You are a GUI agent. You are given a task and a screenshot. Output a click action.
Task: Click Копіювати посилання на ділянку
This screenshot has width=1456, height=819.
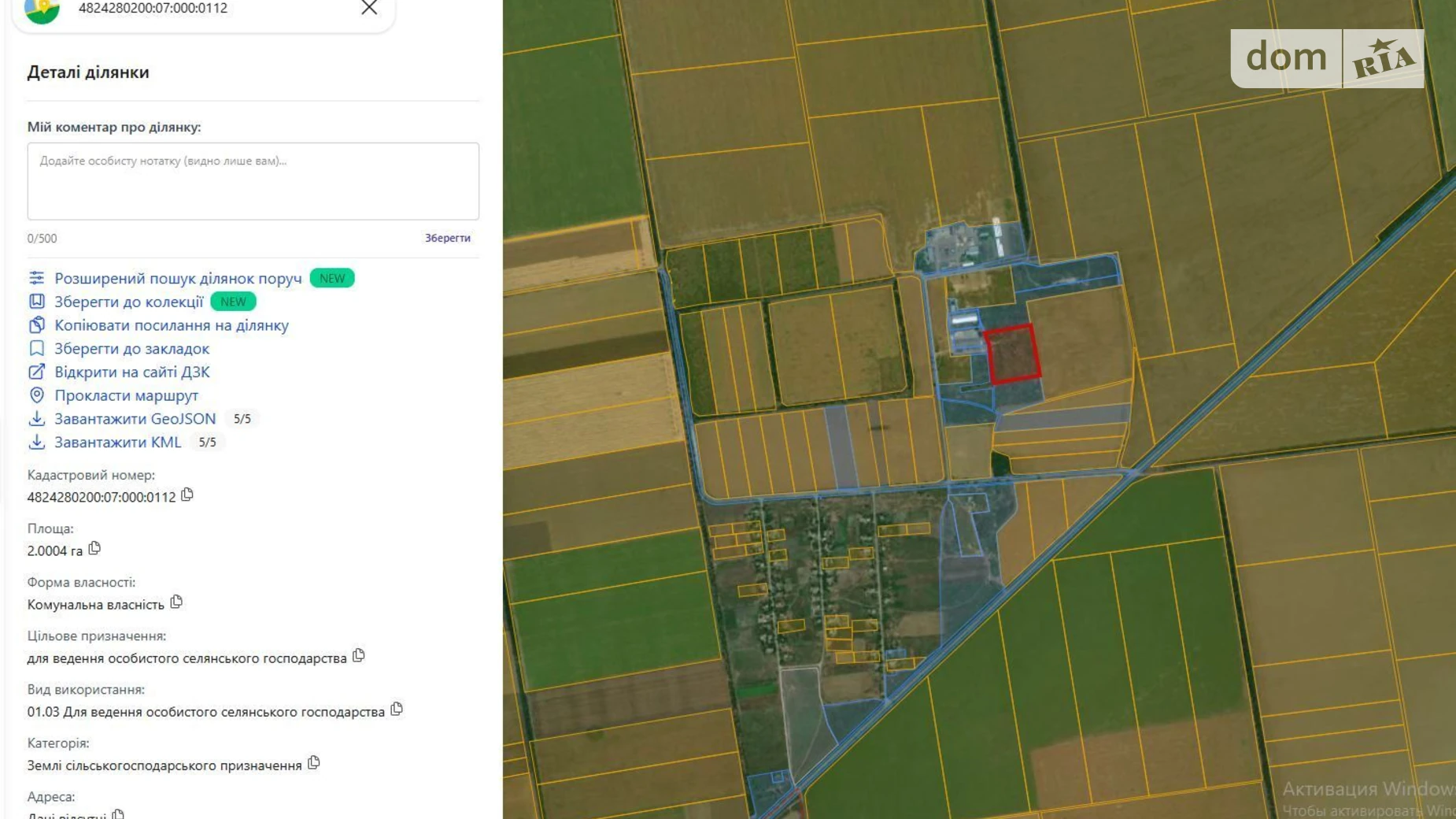(171, 325)
